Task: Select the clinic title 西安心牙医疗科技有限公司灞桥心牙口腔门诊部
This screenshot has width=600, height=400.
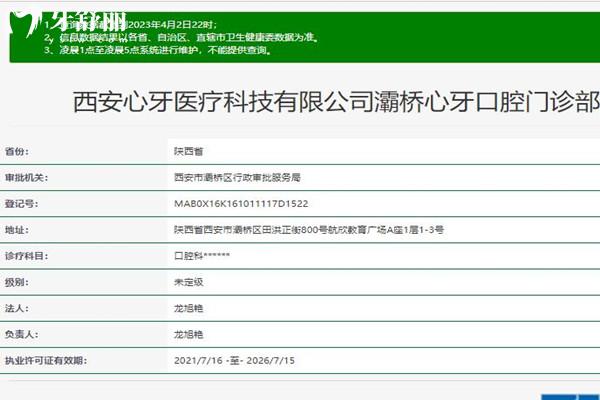Action: point(336,102)
